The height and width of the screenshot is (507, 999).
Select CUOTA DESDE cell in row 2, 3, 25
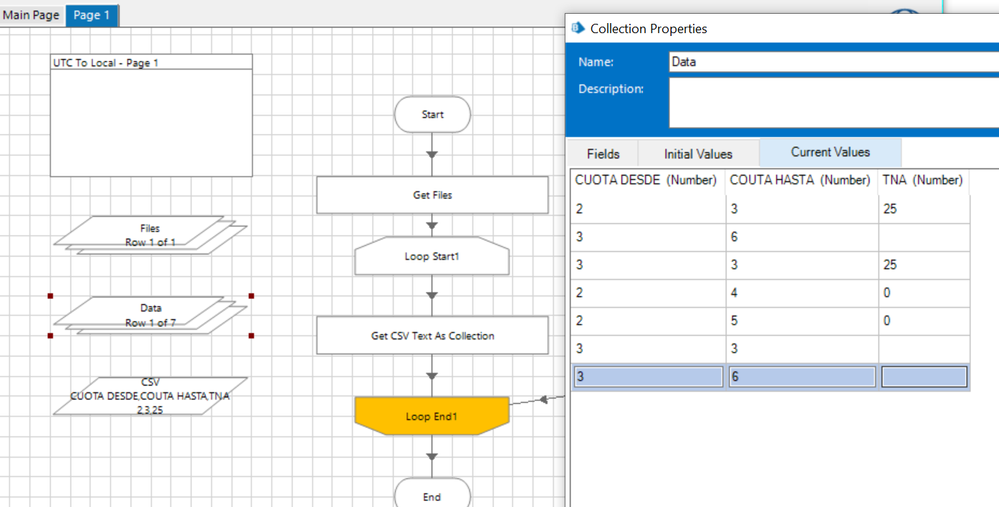(649, 209)
